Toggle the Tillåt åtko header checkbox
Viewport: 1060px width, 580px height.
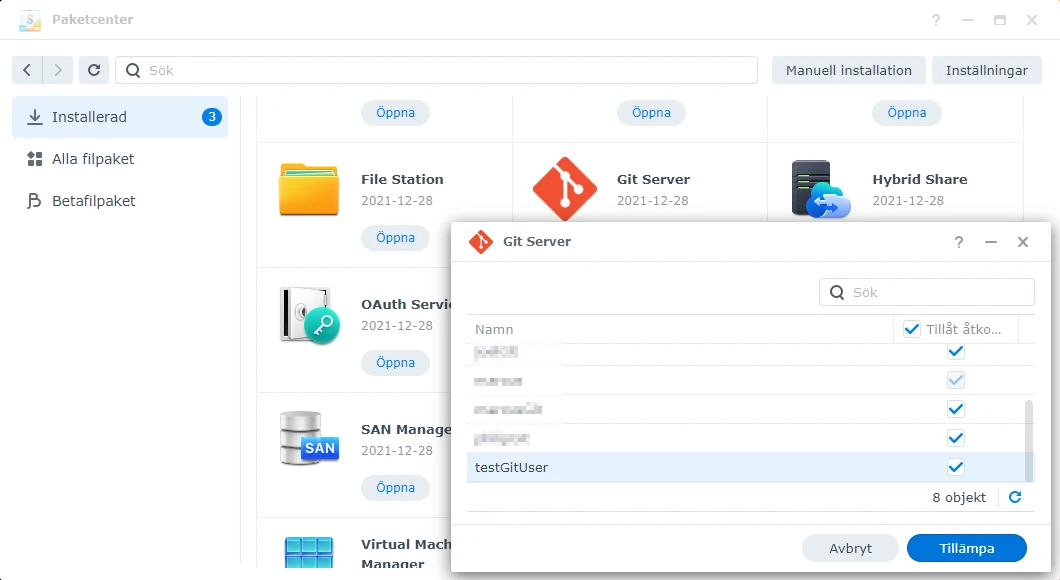[x=913, y=328]
